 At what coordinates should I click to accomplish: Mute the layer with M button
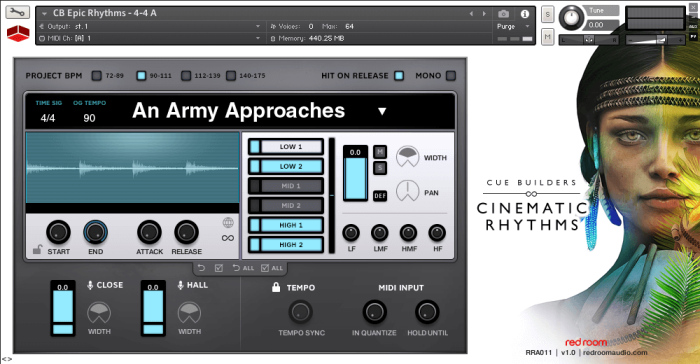[x=380, y=152]
